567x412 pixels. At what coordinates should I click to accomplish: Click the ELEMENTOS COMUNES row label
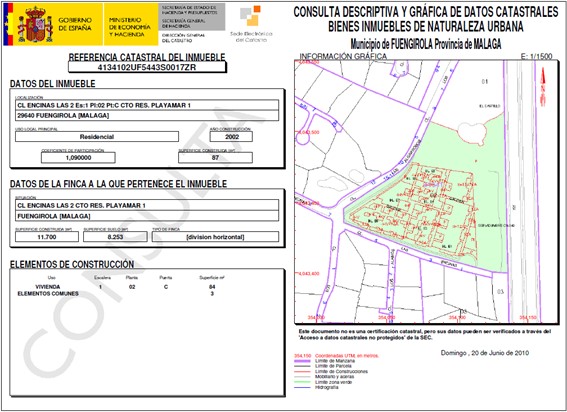pyautogui.click(x=48, y=293)
